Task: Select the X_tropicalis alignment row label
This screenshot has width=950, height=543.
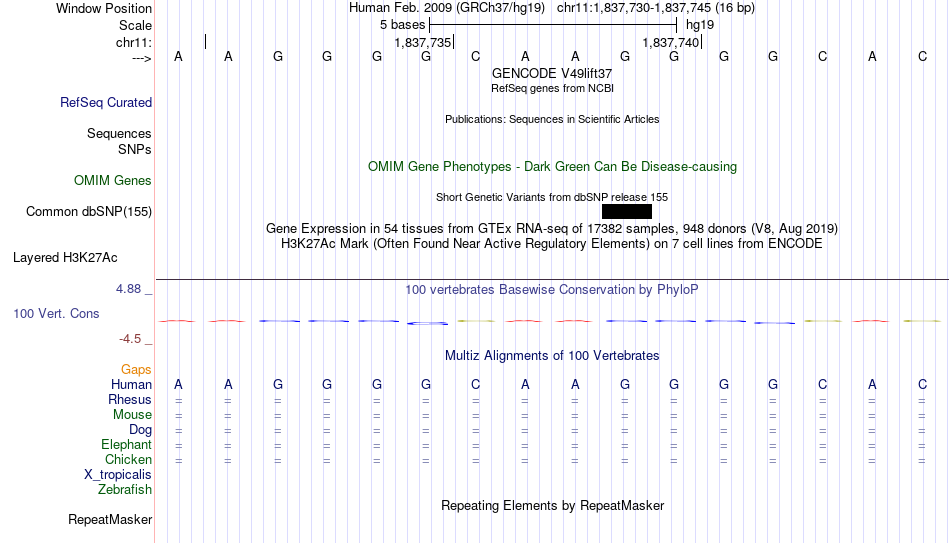Action: (x=118, y=475)
